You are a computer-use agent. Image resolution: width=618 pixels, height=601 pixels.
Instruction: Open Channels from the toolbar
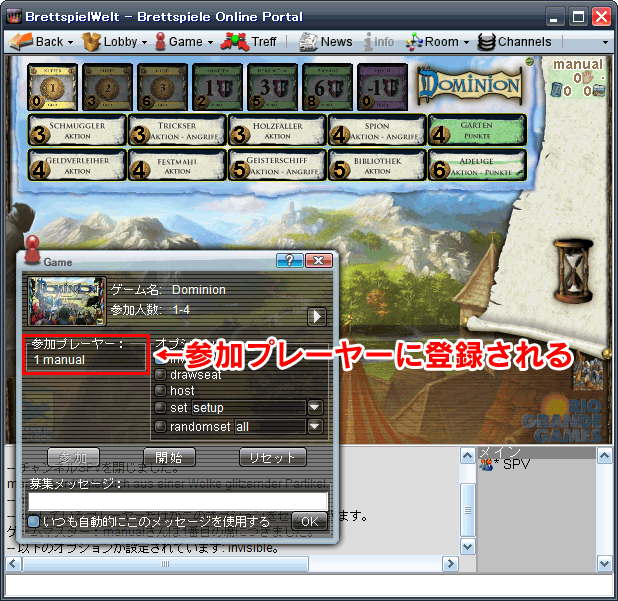[x=514, y=41]
